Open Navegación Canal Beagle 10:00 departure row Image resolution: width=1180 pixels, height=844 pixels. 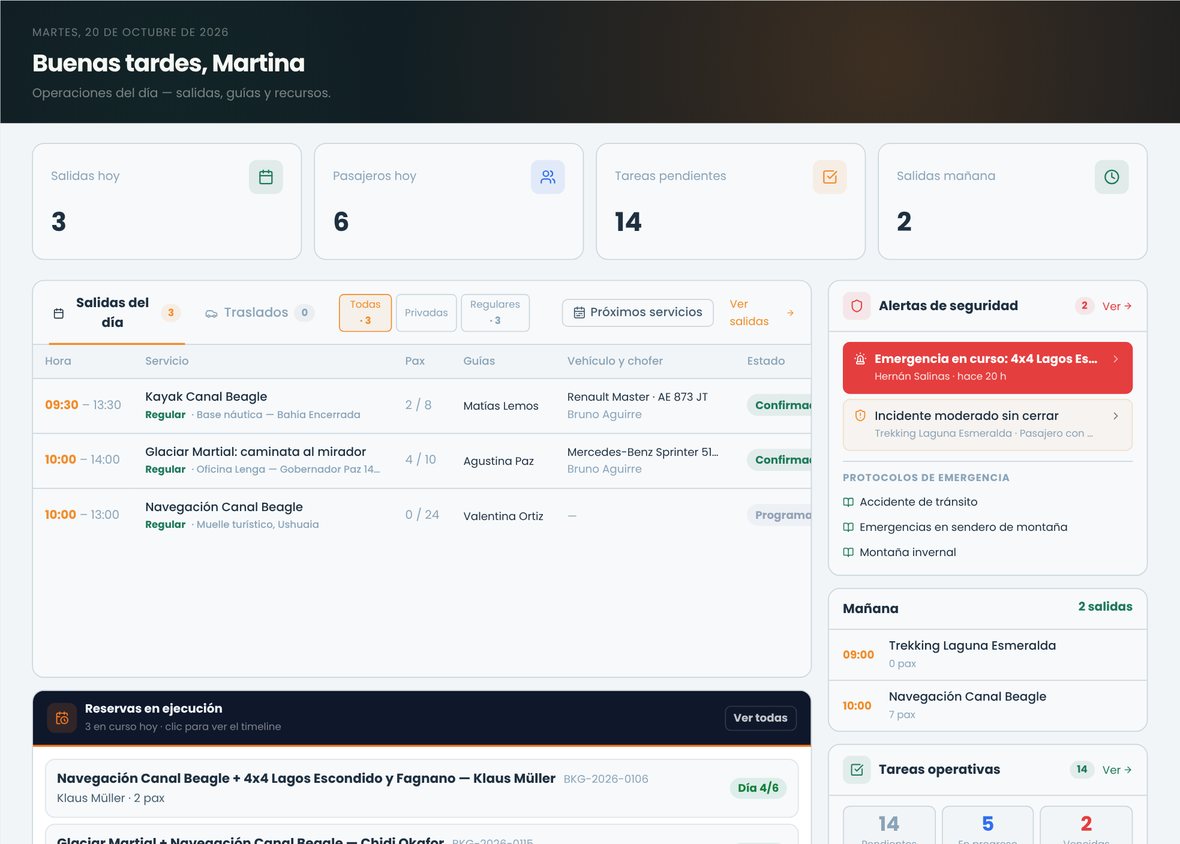(x=421, y=515)
